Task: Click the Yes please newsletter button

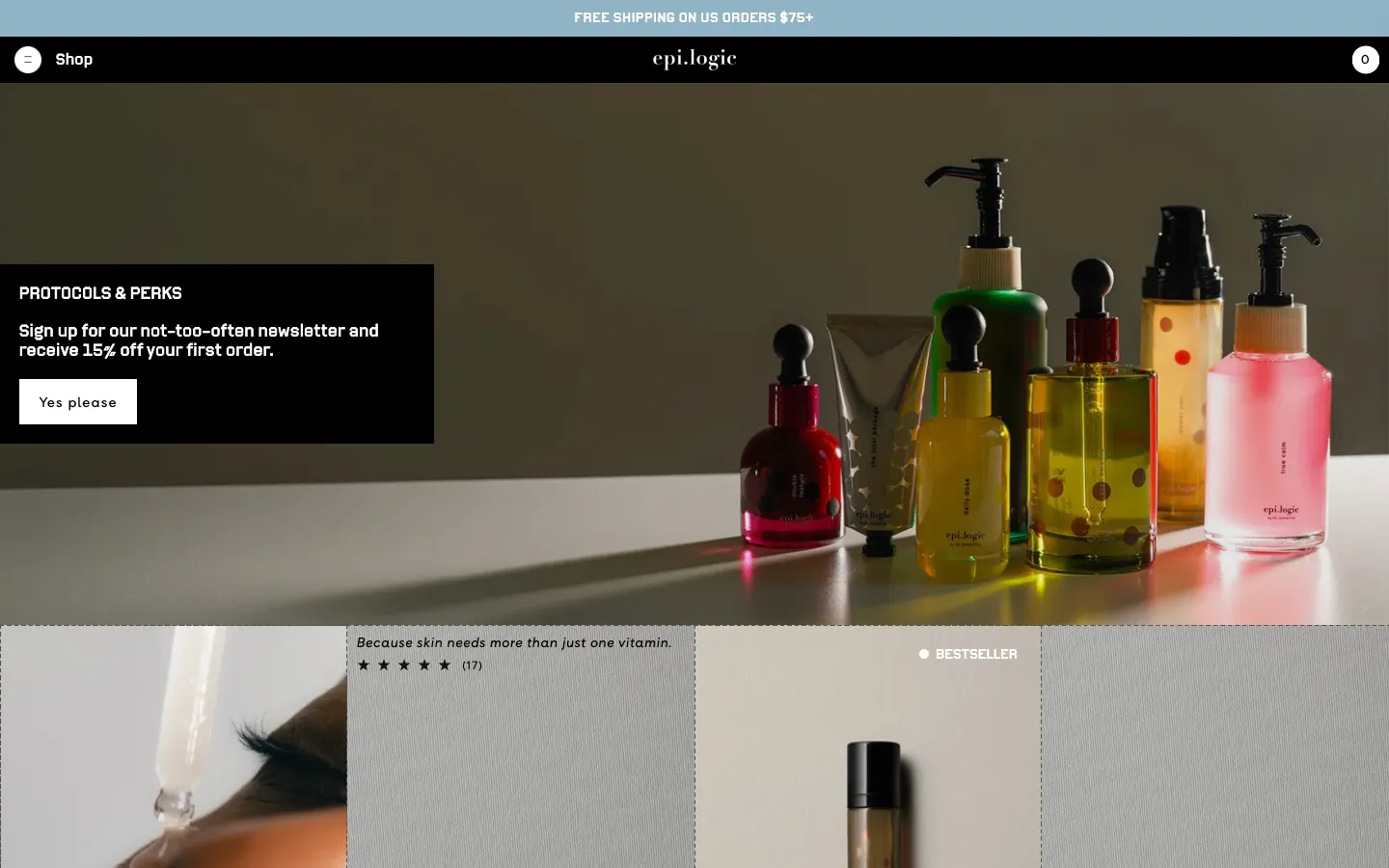Action: 78,402
